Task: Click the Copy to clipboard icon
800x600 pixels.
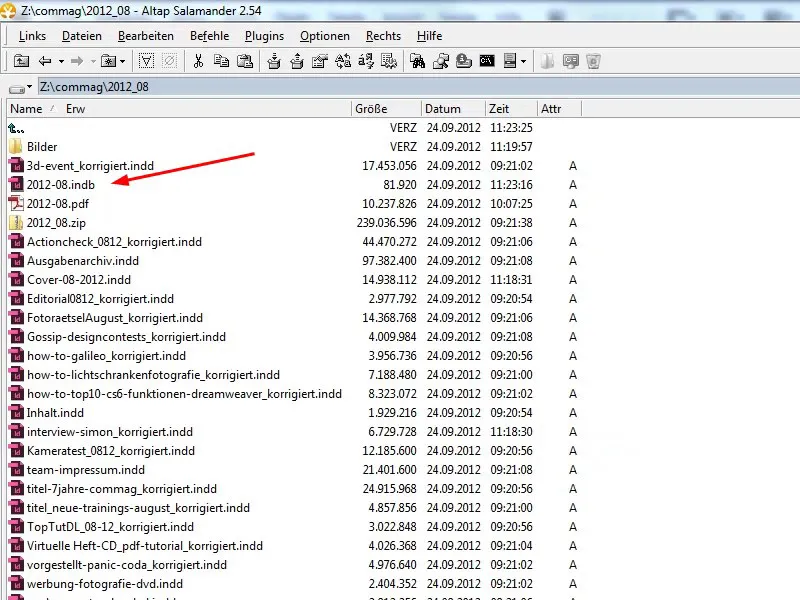Action: tap(221, 61)
